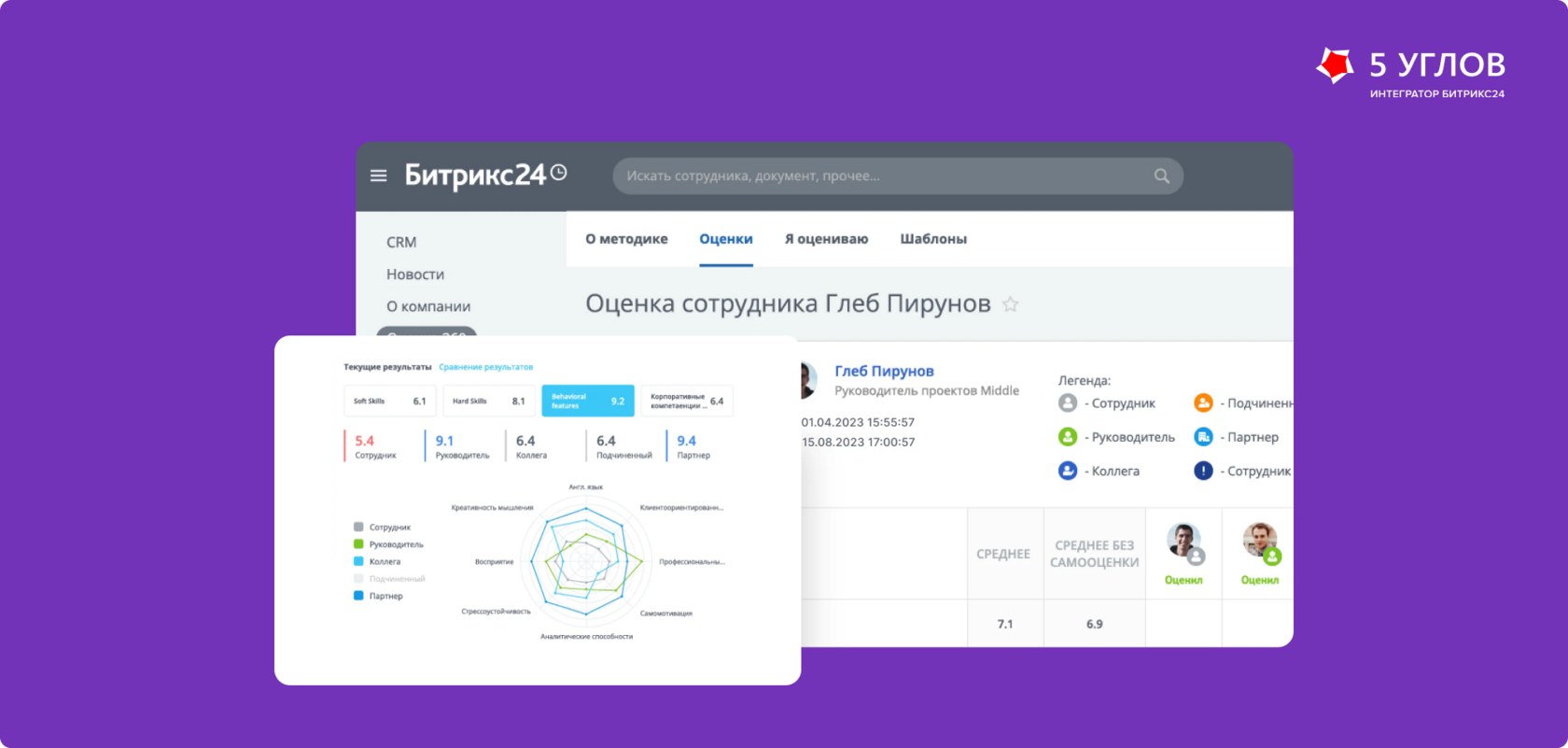This screenshot has height=748, width=1568.
Task: Click the Англ. язык radar axis label
Action: point(586,487)
